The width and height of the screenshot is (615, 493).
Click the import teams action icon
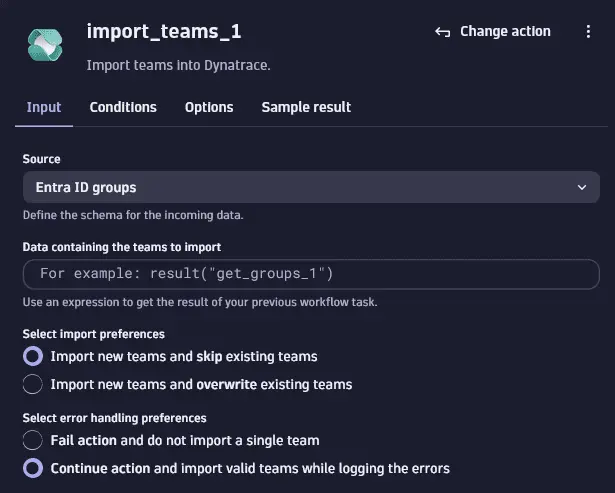[x=46, y=46]
